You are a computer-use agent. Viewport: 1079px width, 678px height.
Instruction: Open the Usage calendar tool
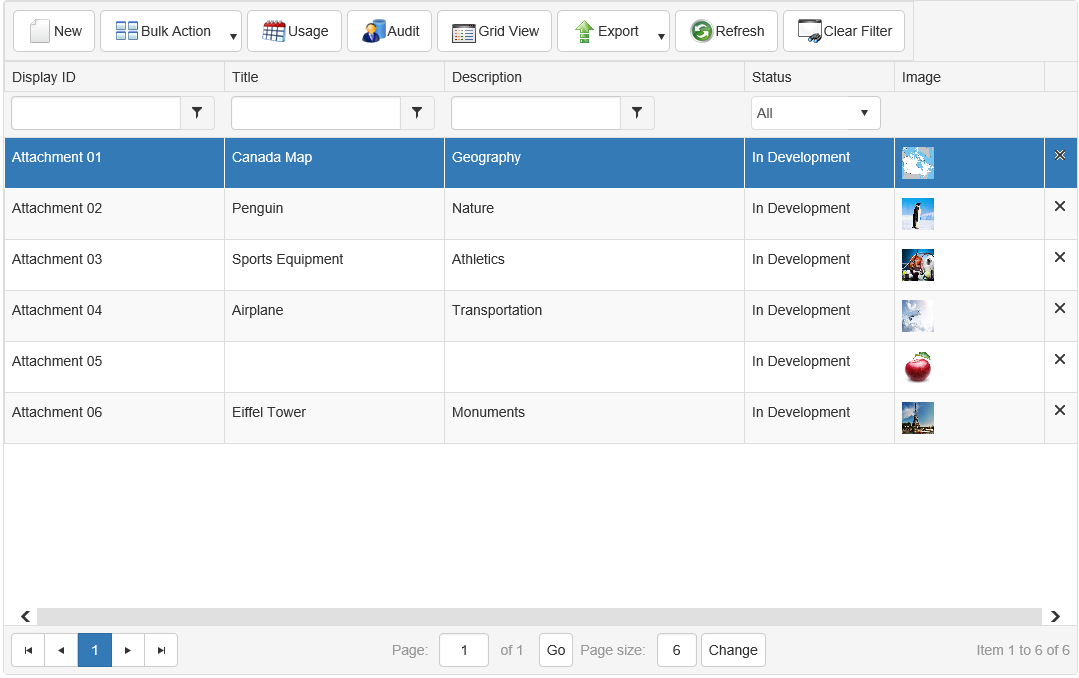[x=295, y=31]
